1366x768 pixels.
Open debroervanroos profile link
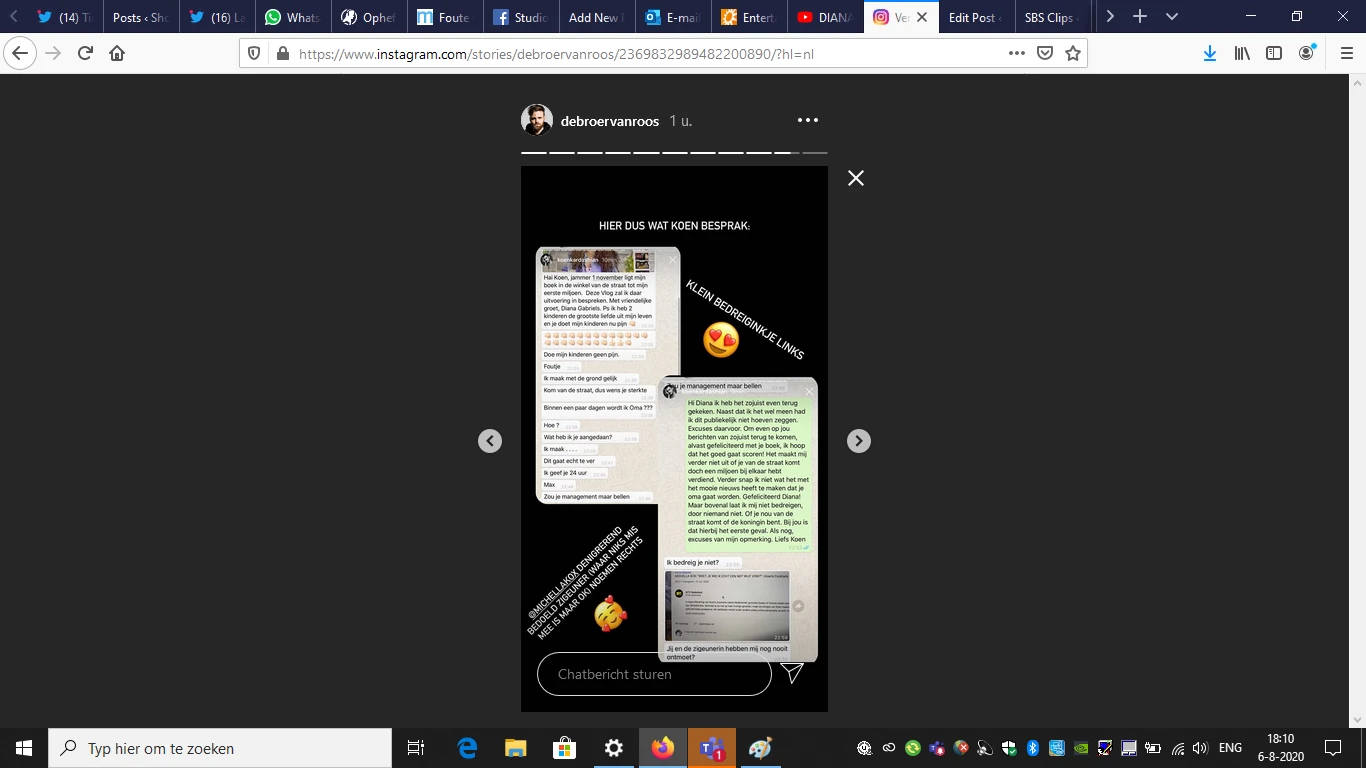coord(610,121)
